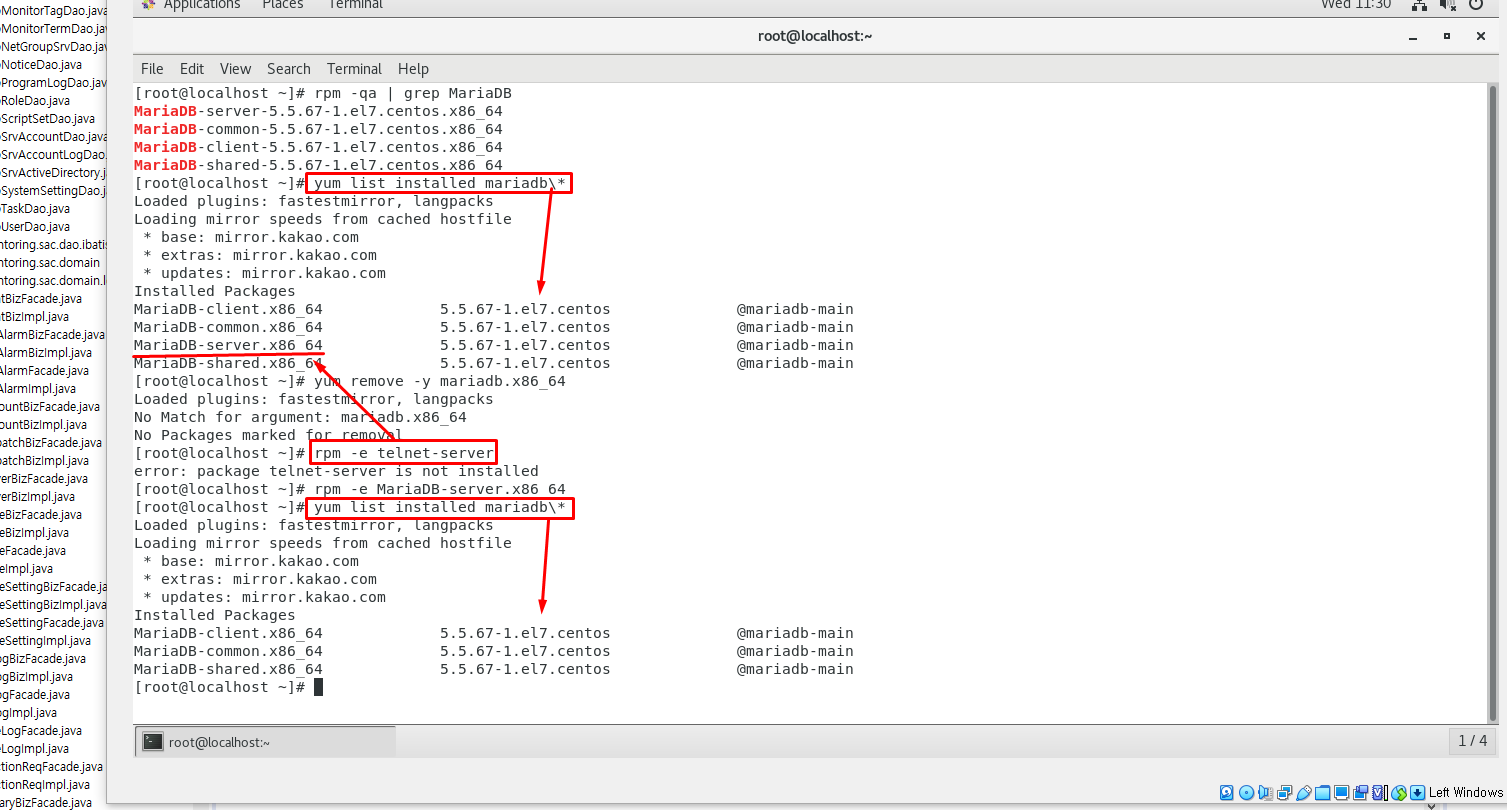
Task: Click the VirtualBox CPU virtualization V icon
Action: point(1379,793)
